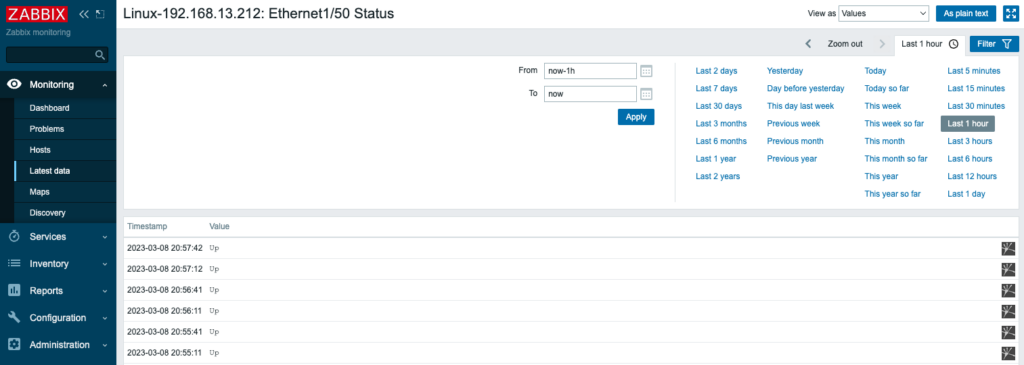Select Today range
This screenshot has height=365, width=1024.
click(x=876, y=71)
